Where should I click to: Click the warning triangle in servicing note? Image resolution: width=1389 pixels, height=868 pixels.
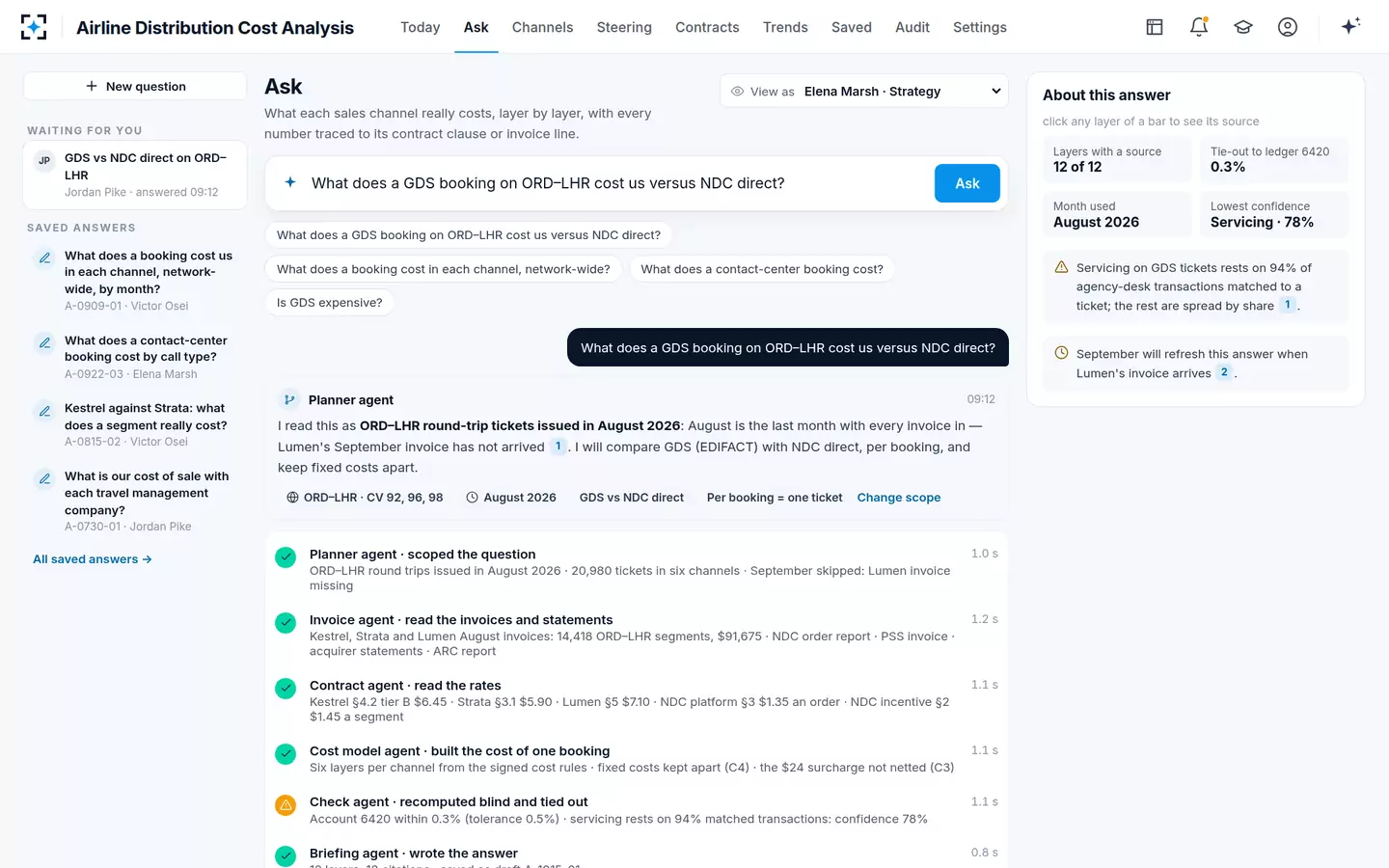click(x=1061, y=267)
